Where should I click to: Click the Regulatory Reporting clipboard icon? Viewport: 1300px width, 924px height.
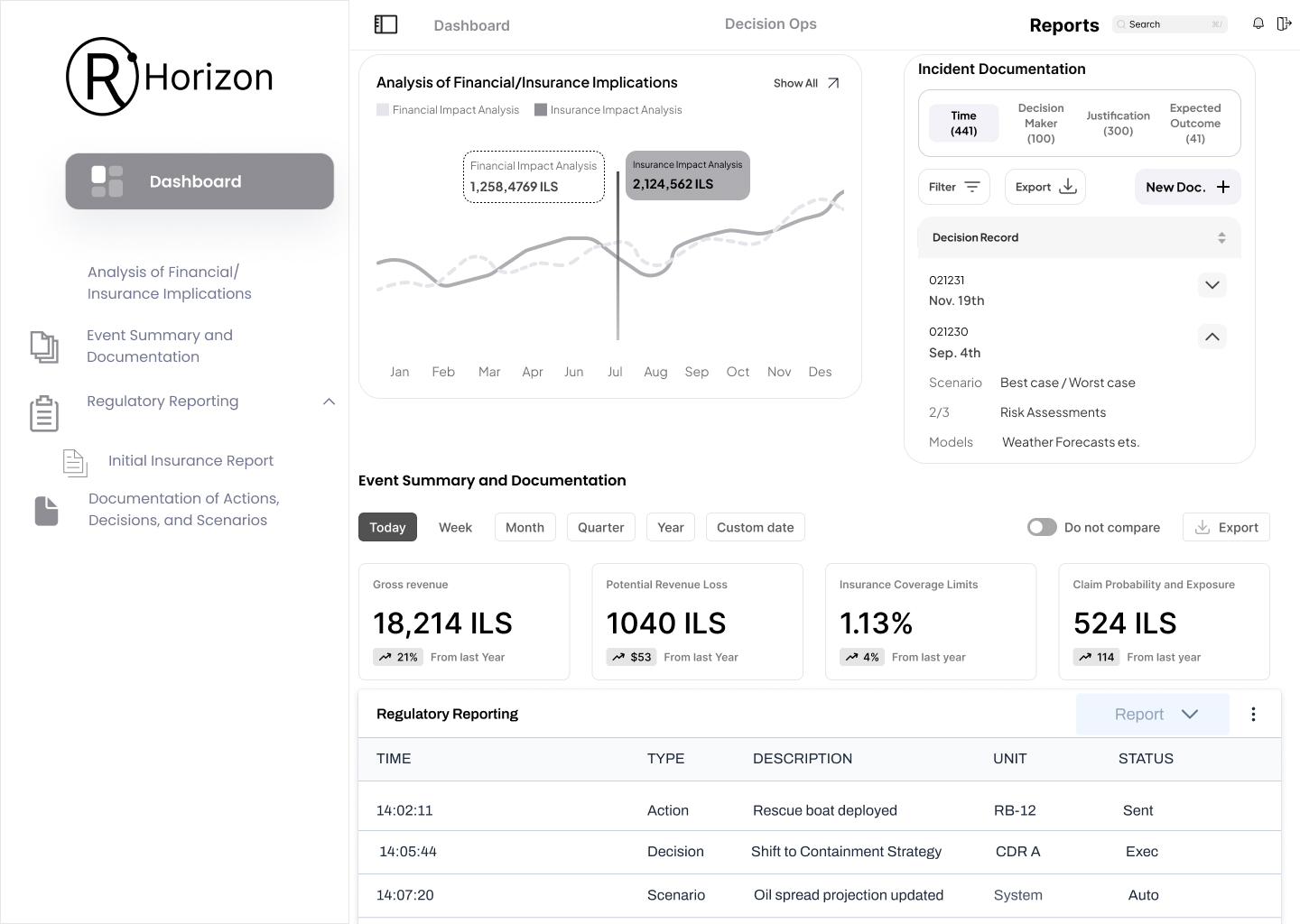(x=44, y=413)
